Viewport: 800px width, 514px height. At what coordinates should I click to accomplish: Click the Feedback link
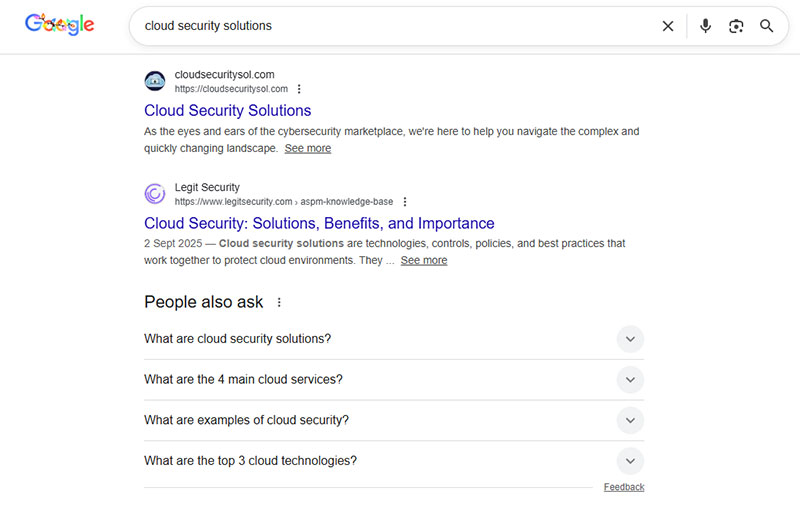[624, 487]
